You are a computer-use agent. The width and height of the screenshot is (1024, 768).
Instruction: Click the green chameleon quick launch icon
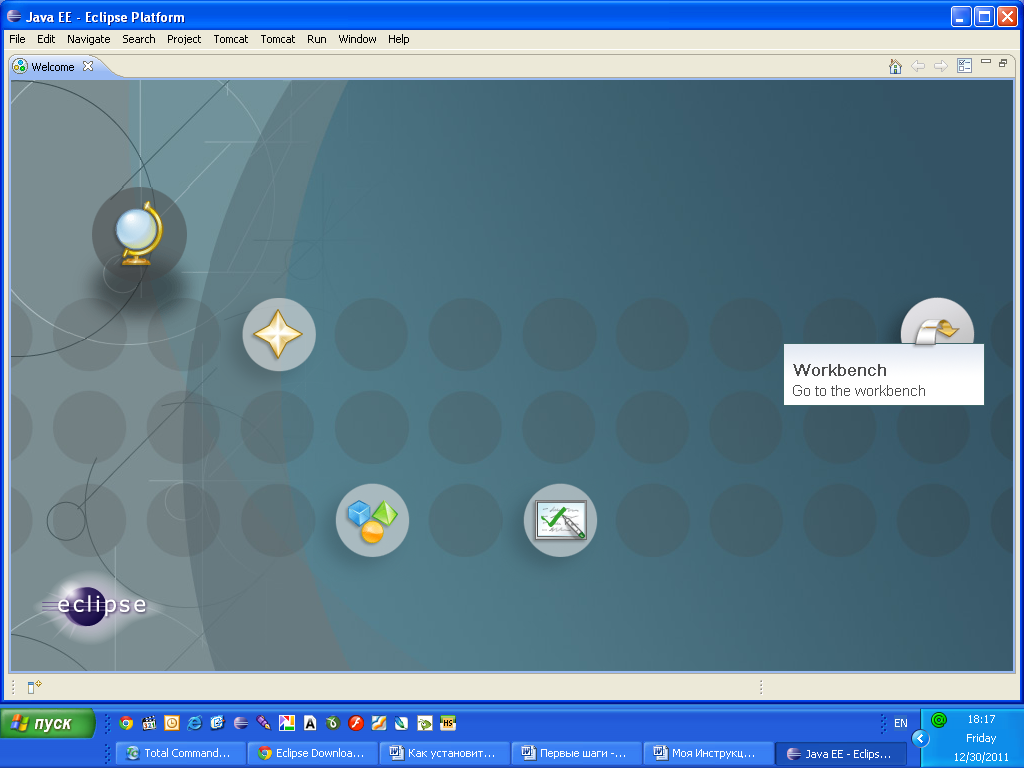425,723
